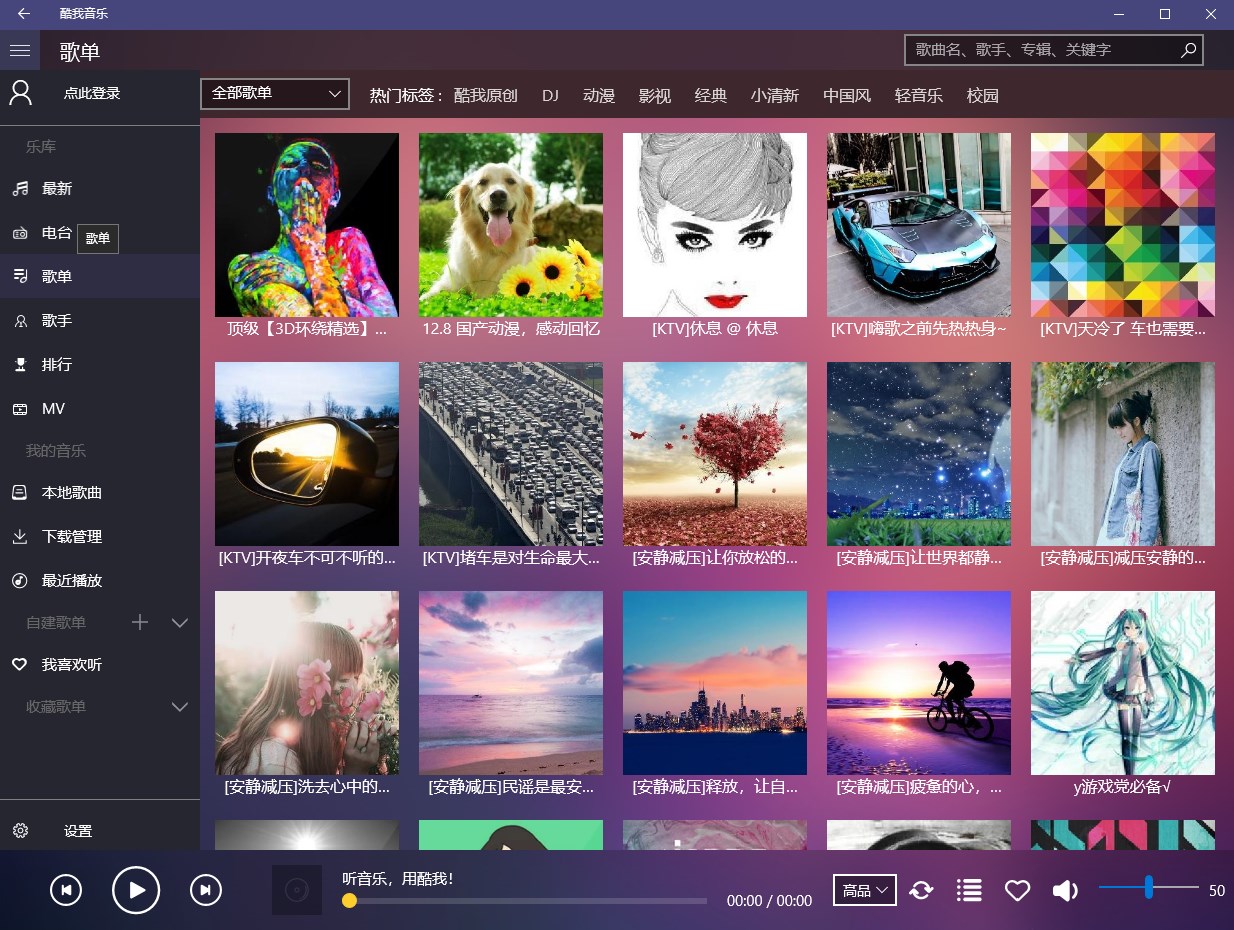Open the 顶级【3D环绕精选】 playlist cover

pos(307,225)
